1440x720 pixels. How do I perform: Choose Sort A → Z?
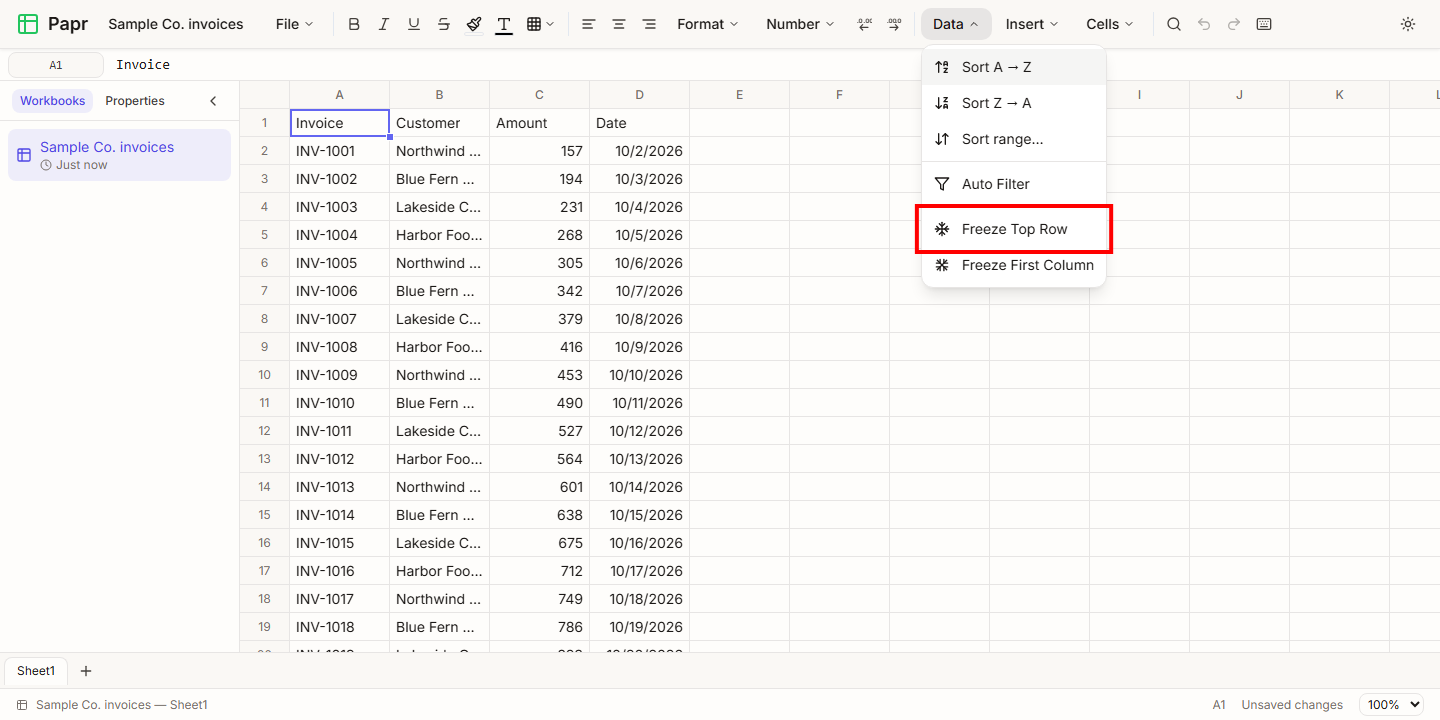point(1014,67)
